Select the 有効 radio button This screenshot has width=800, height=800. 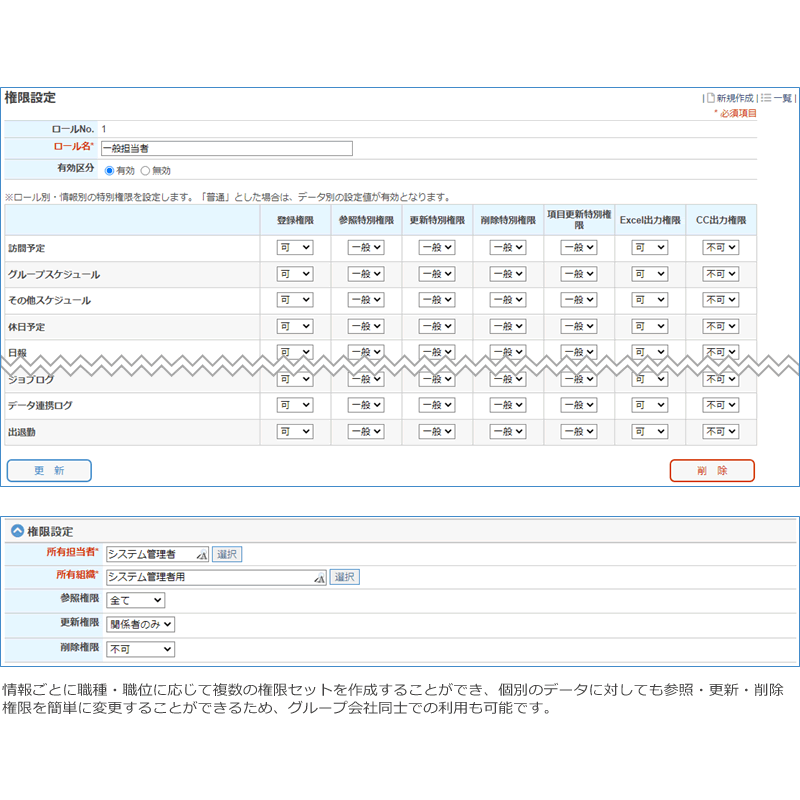pyautogui.click(x=109, y=171)
